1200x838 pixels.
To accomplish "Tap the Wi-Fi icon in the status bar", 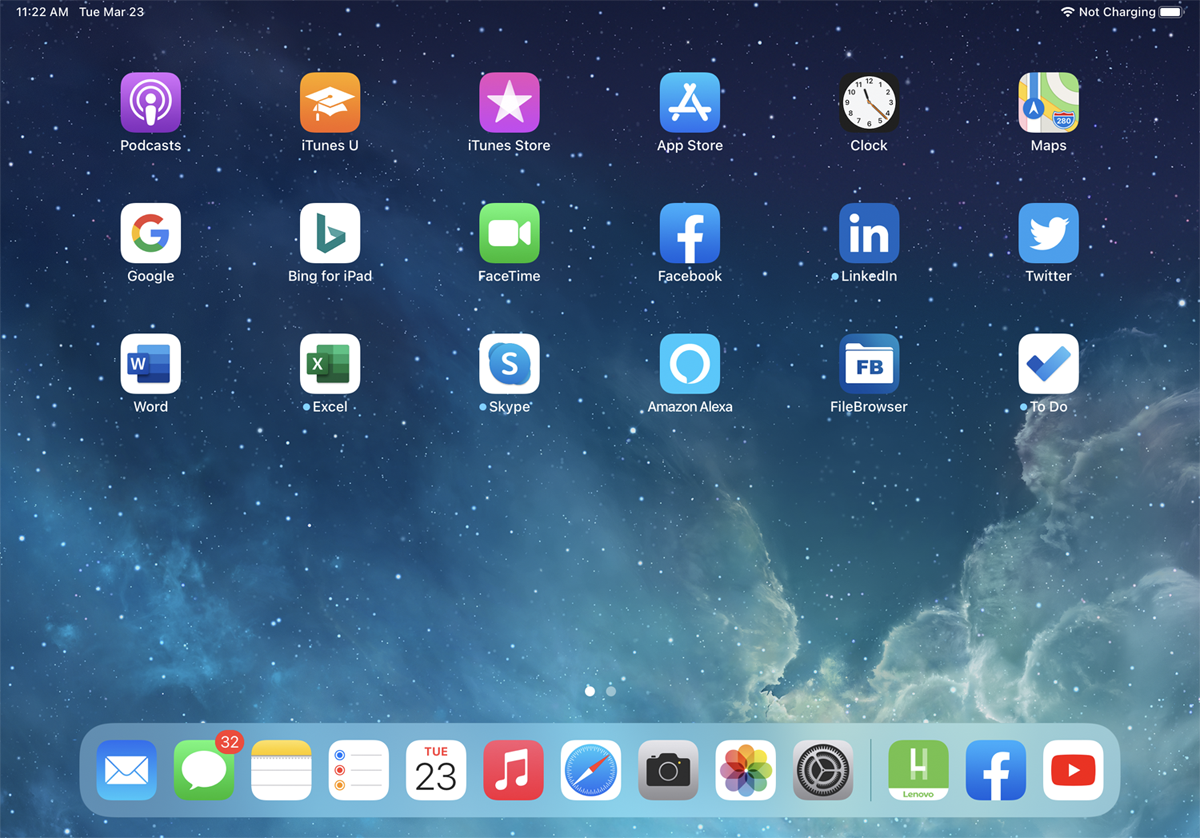I will (1068, 12).
